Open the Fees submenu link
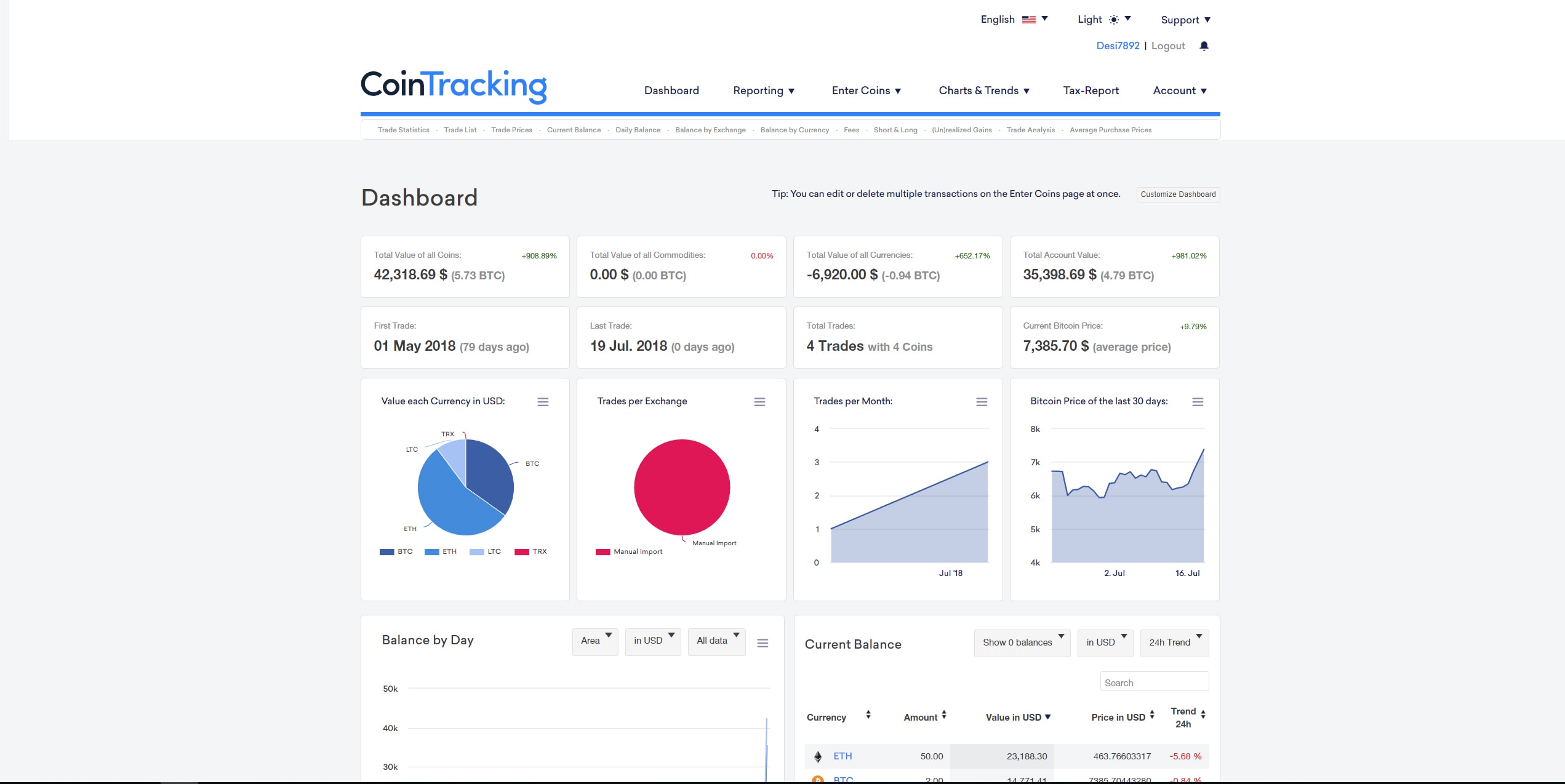 [851, 130]
